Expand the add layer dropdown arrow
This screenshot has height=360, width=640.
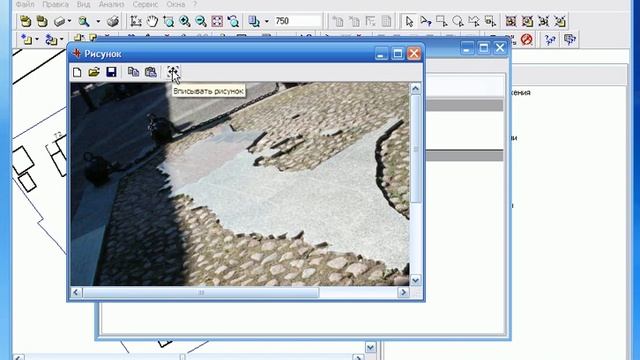37,40
